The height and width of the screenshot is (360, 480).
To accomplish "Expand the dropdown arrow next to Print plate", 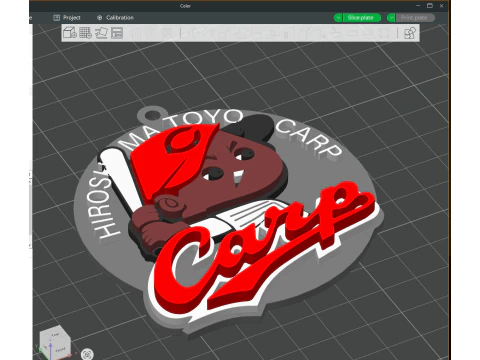I will pyautogui.click(x=391, y=18).
